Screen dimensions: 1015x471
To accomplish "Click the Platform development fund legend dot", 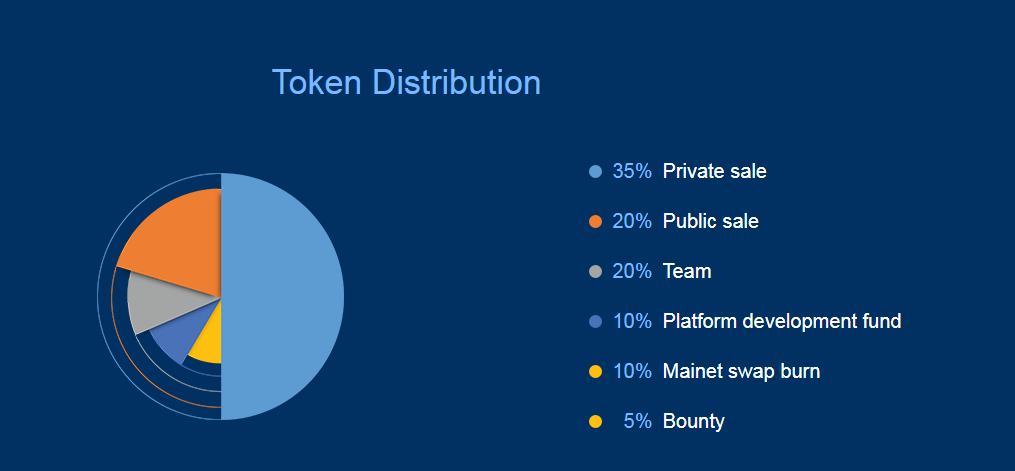I will 596,321.
